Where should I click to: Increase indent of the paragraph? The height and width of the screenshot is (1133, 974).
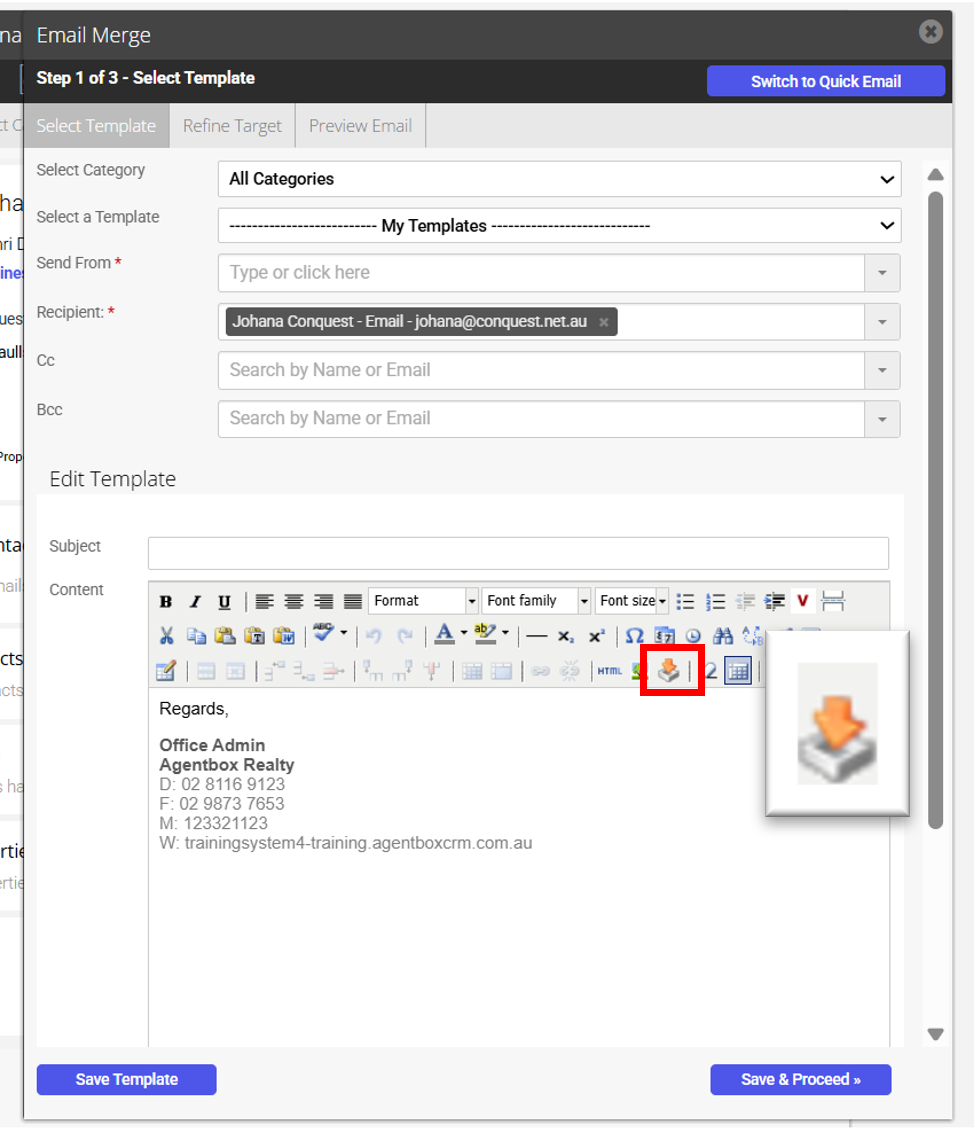774,601
